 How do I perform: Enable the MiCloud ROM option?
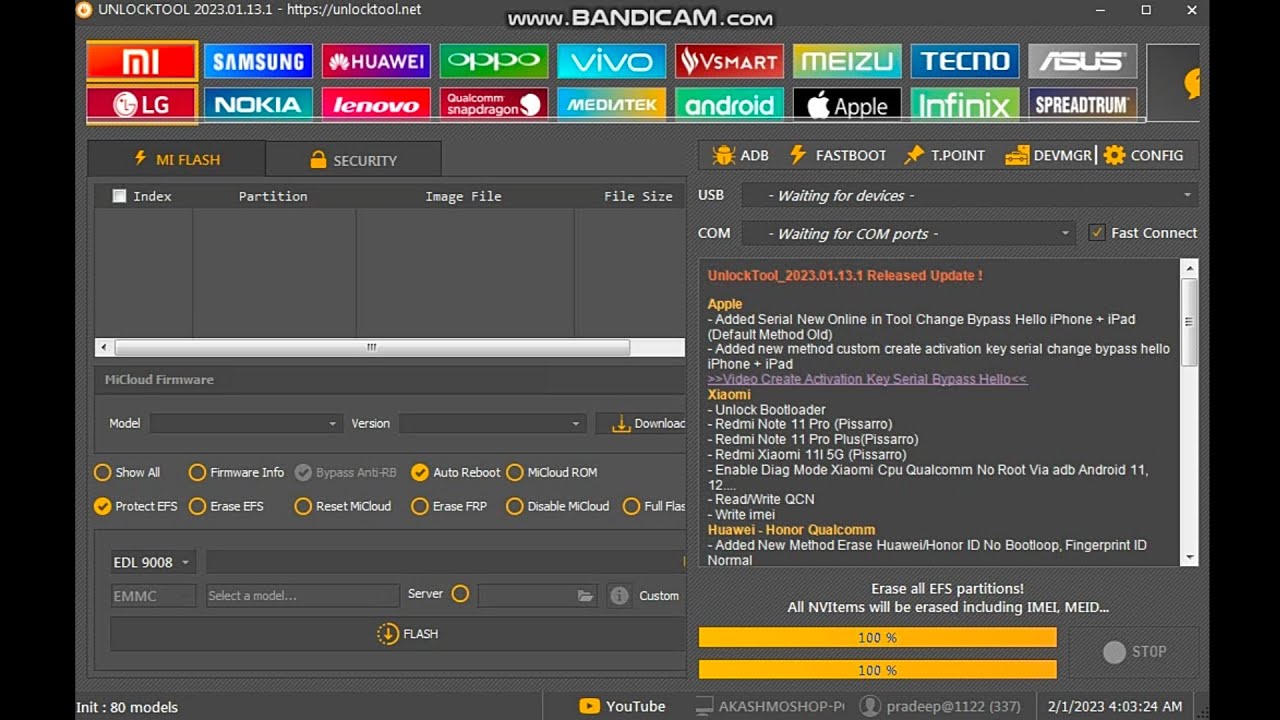pyautogui.click(x=552, y=472)
